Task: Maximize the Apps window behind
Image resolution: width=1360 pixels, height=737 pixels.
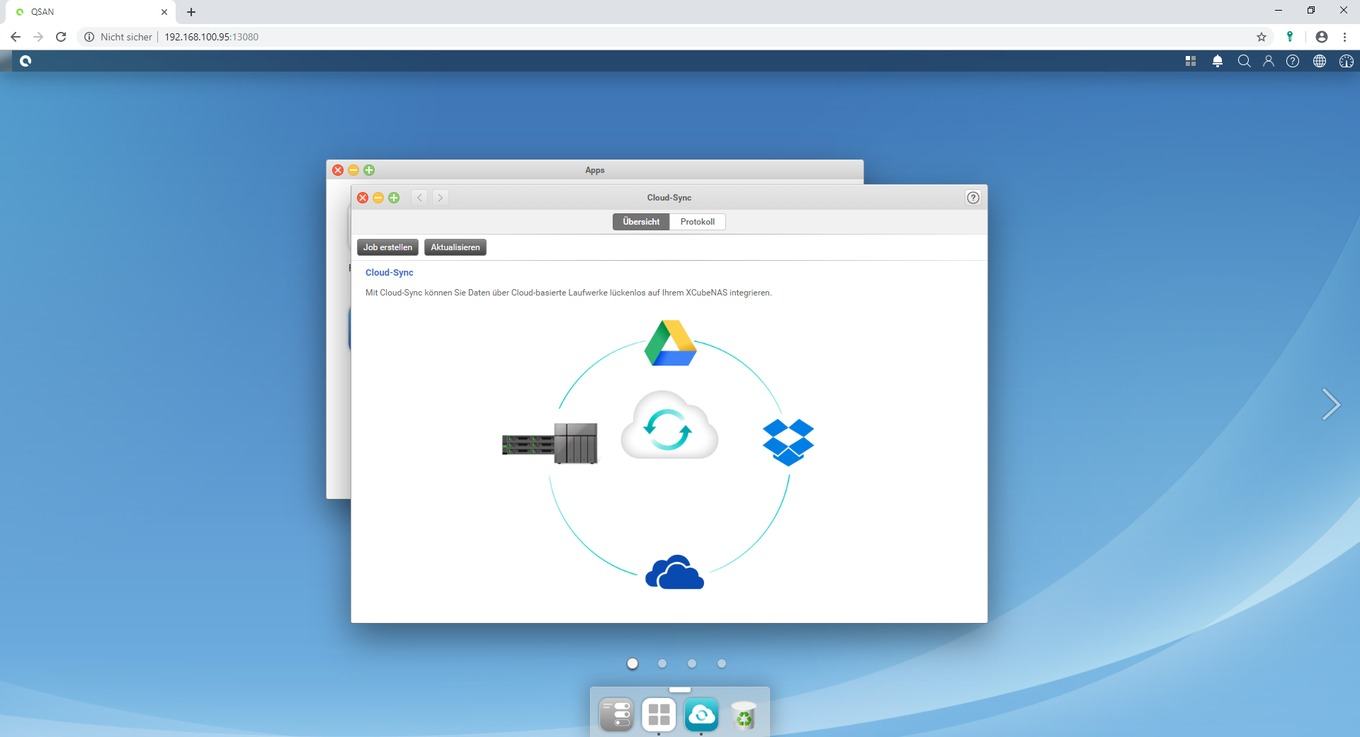Action: [x=369, y=170]
